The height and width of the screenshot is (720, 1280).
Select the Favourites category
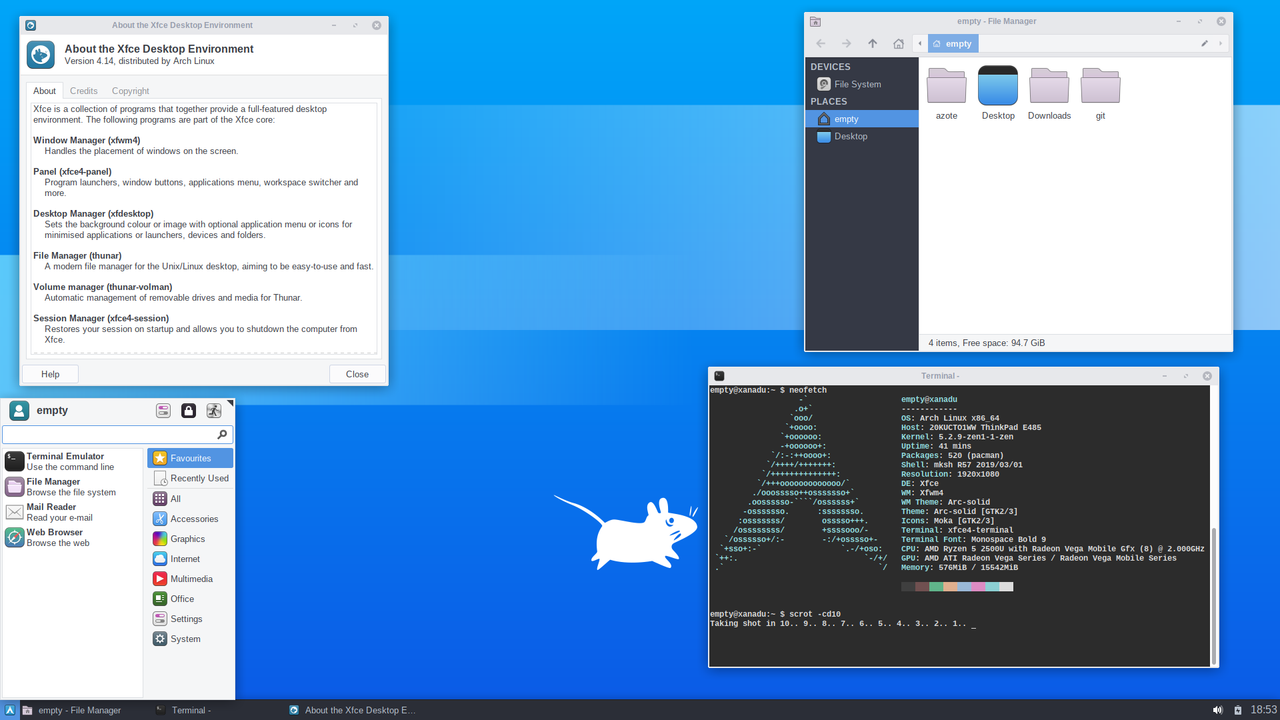point(190,458)
